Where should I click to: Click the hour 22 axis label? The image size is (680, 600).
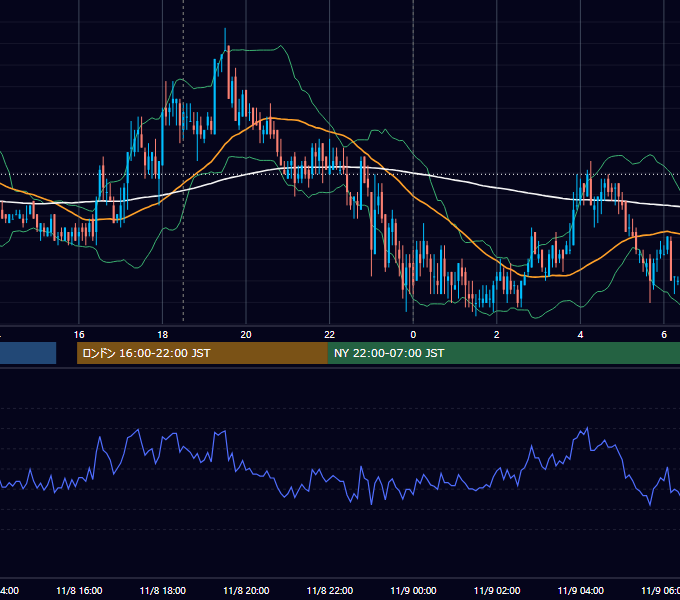click(330, 334)
